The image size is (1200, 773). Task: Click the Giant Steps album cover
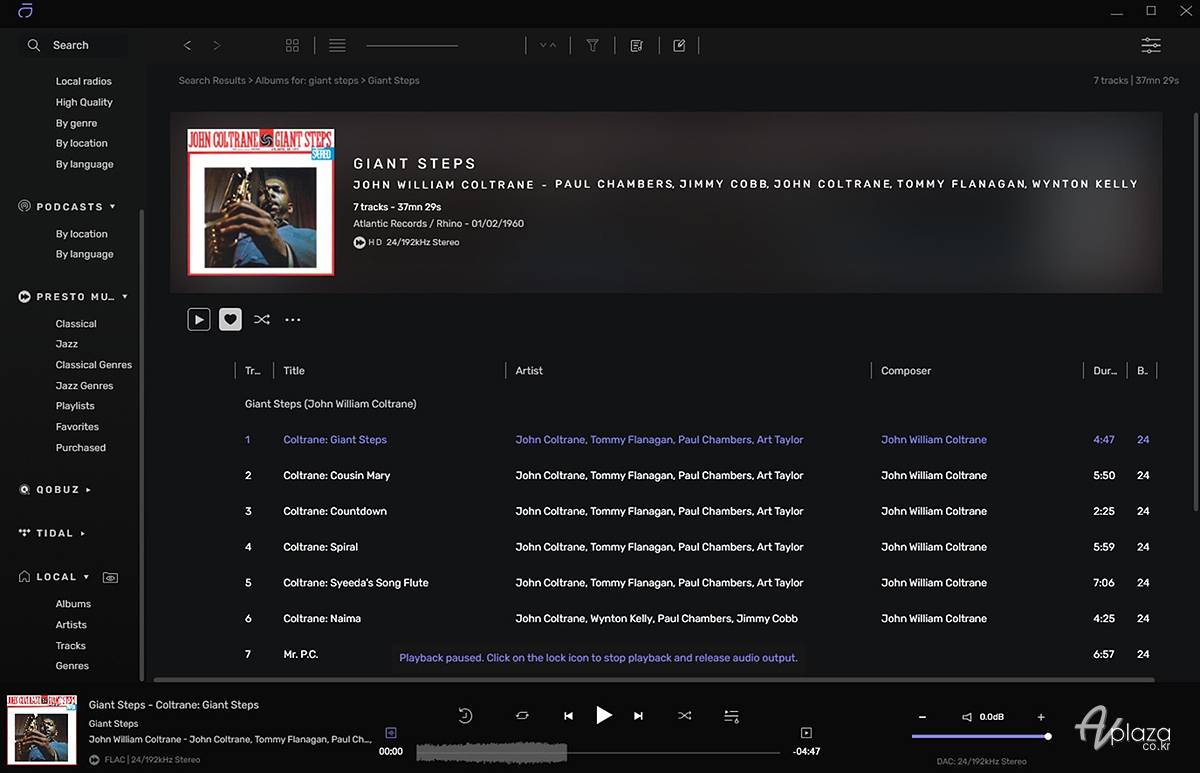click(261, 202)
